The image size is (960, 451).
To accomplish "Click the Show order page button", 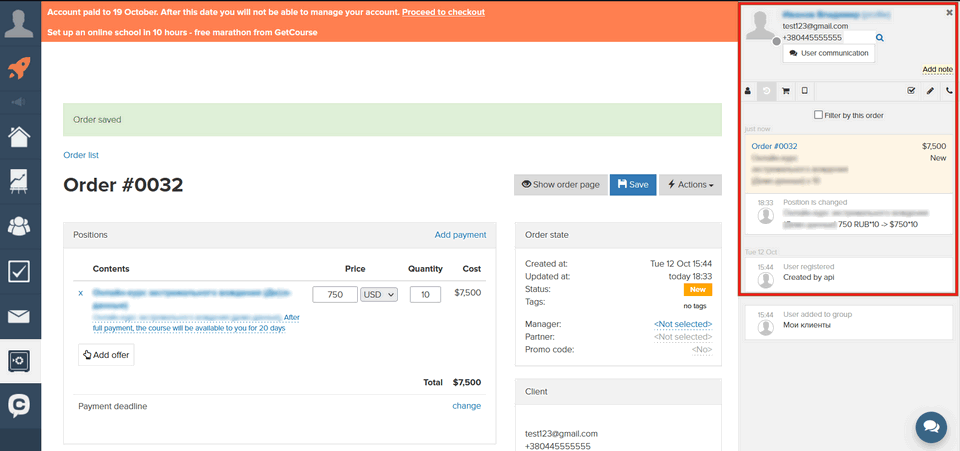I will point(559,185).
